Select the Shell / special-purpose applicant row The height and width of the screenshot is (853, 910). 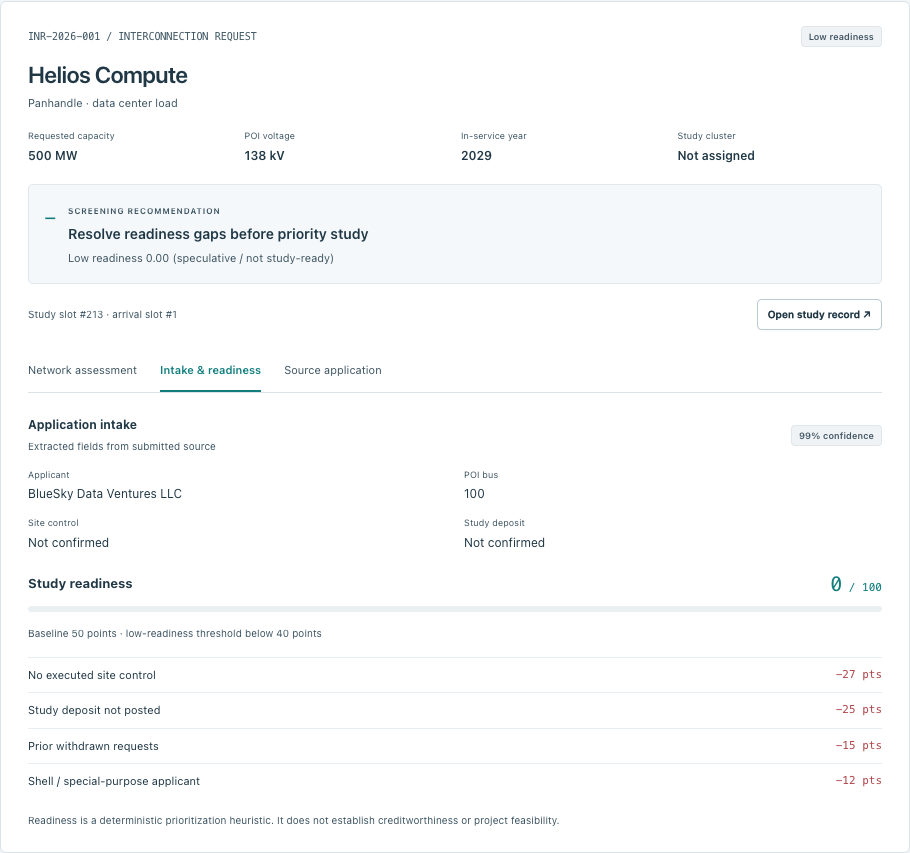[x=454, y=781]
